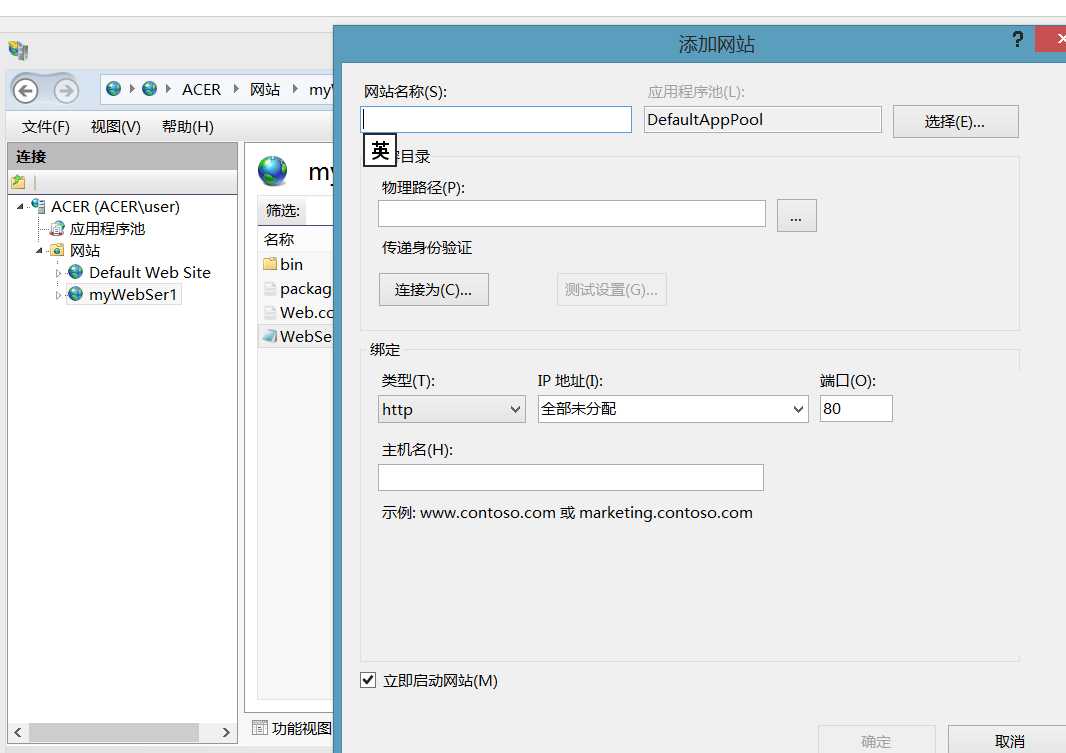The width and height of the screenshot is (1066, 753).
Task: Click the large globe icon in content header
Action: 273,171
